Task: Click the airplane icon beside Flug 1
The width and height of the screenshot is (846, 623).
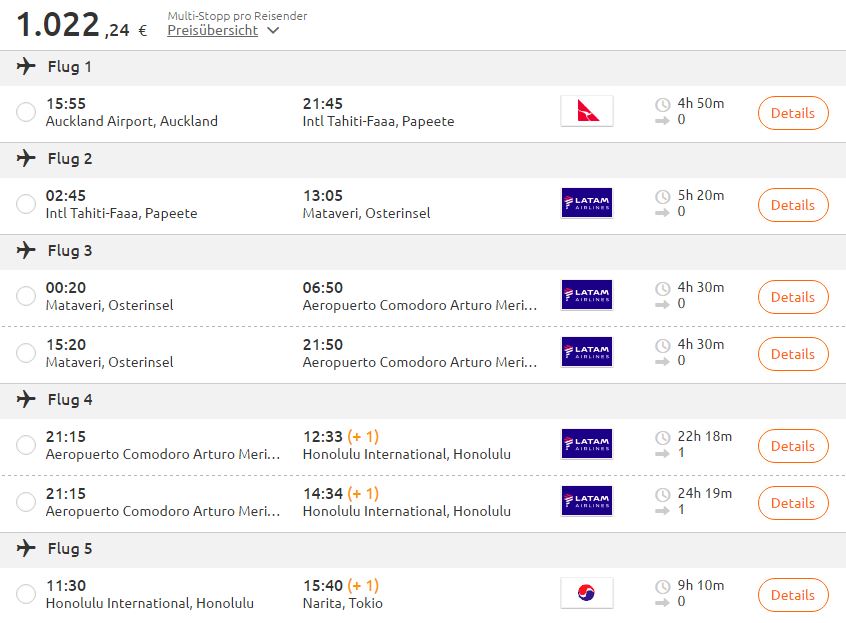Action: pos(26,66)
